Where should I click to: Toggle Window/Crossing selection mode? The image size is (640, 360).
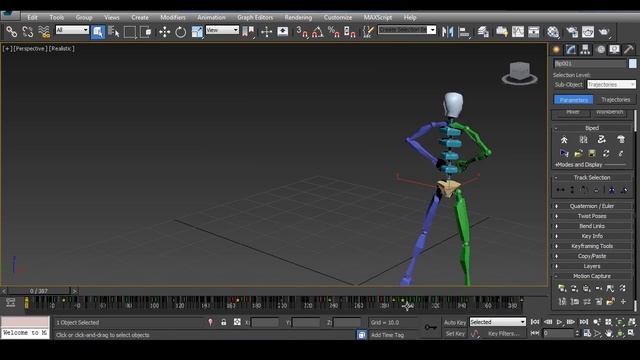(146, 31)
